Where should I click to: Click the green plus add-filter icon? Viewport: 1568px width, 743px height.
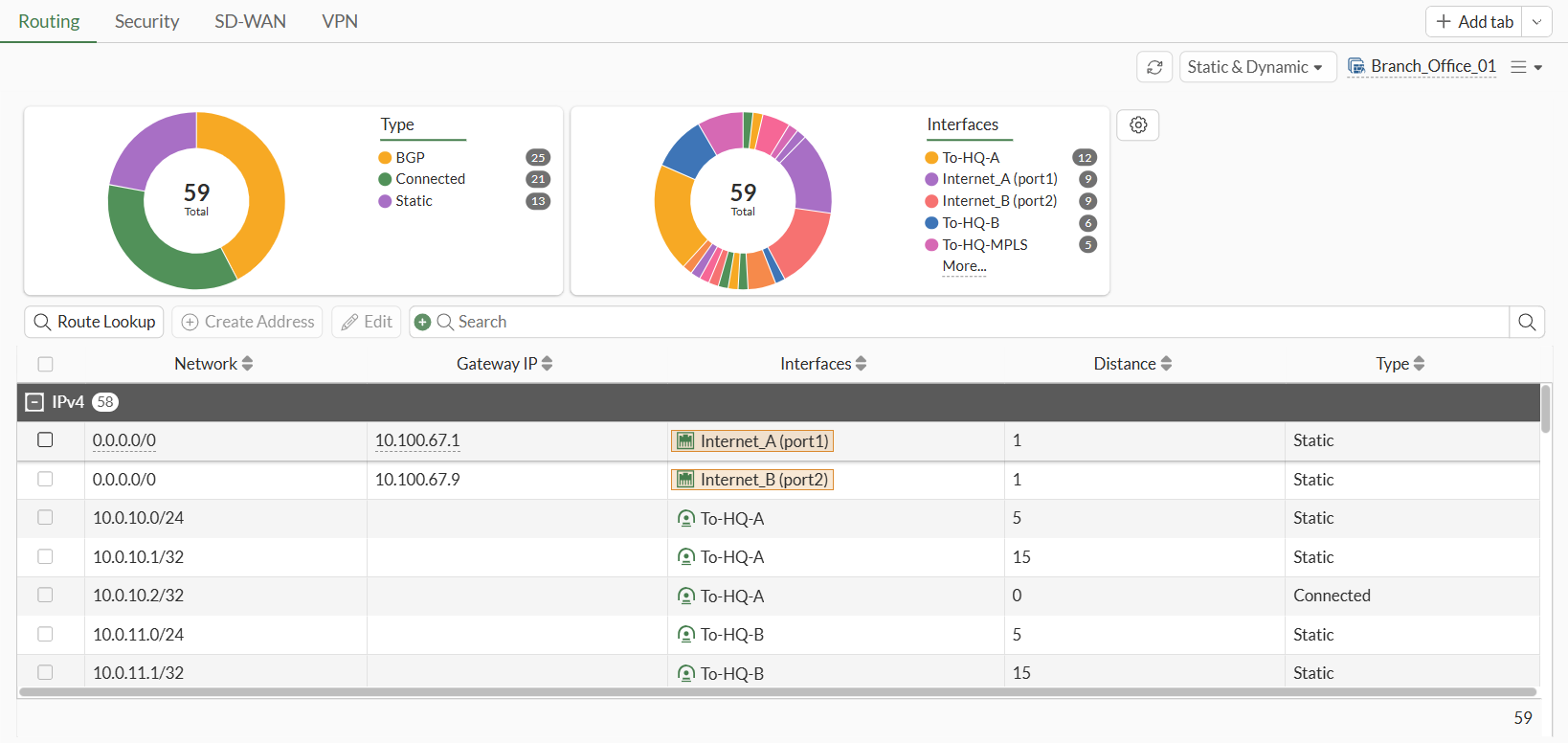coord(422,323)
